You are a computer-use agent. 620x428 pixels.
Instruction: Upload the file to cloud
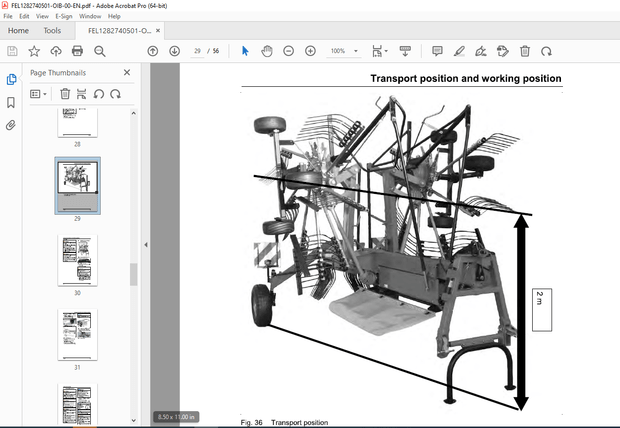(x=56, y=51)
